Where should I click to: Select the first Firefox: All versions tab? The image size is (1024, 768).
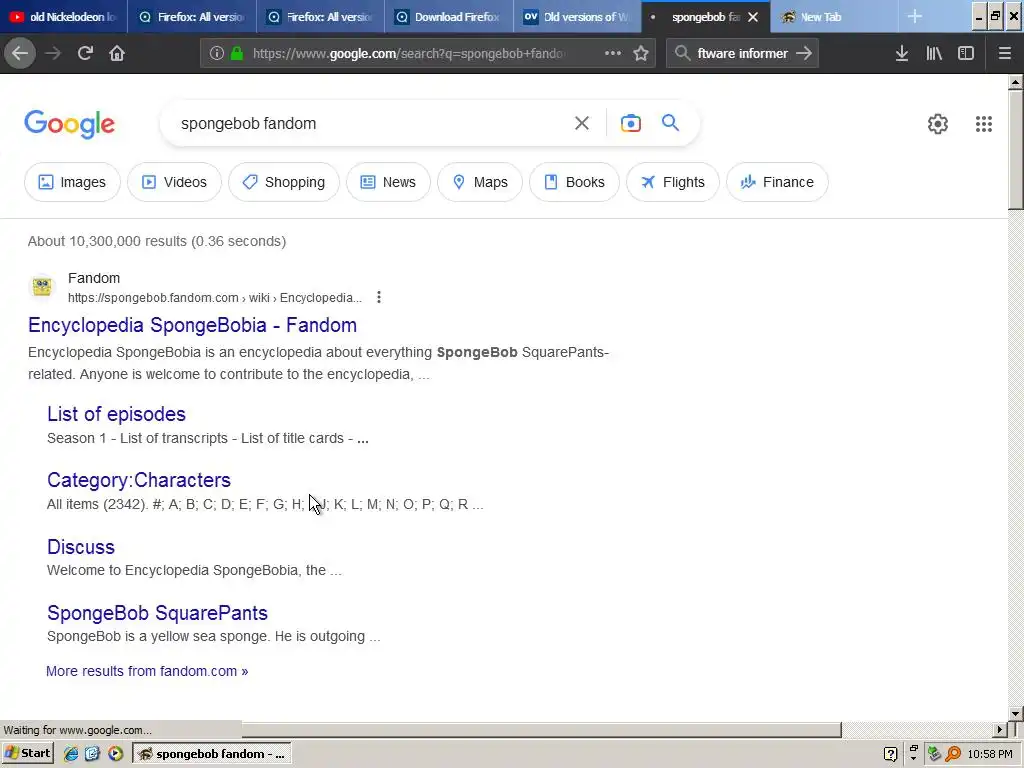coord(191,16)
